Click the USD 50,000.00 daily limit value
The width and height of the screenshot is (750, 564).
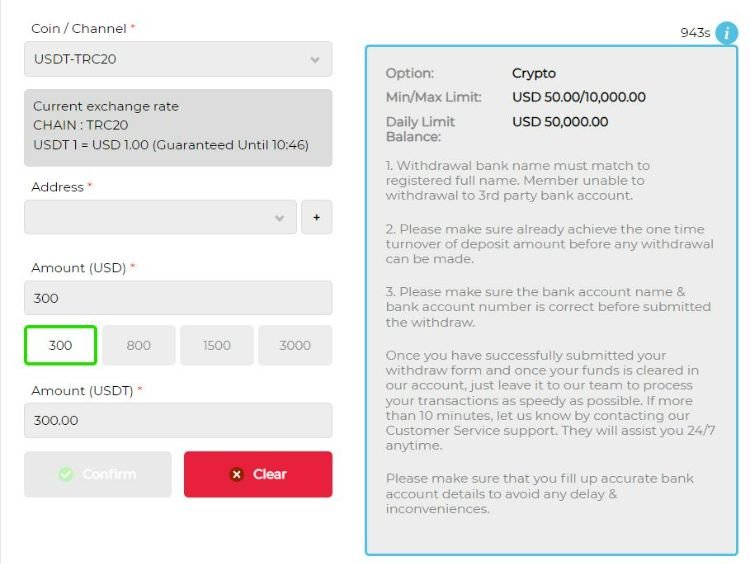click(x=560, y=122)
